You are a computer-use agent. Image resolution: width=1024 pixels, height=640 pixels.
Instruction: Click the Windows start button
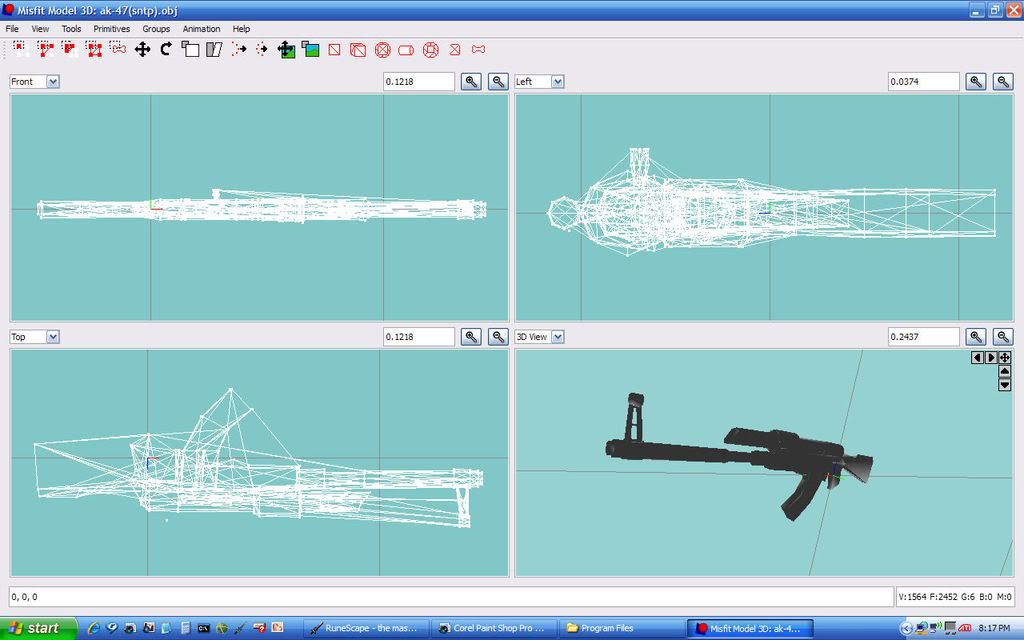click(38, 628)
